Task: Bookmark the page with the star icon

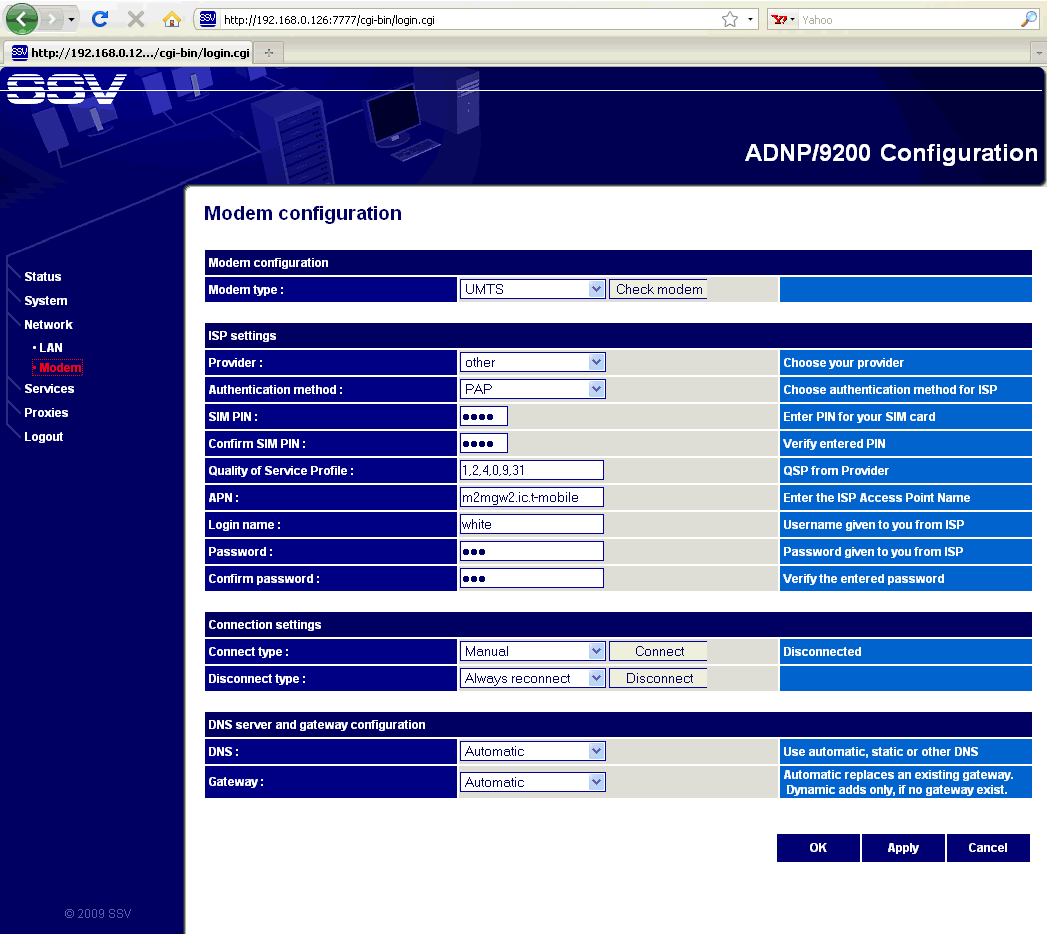Action: pos(730,19)
